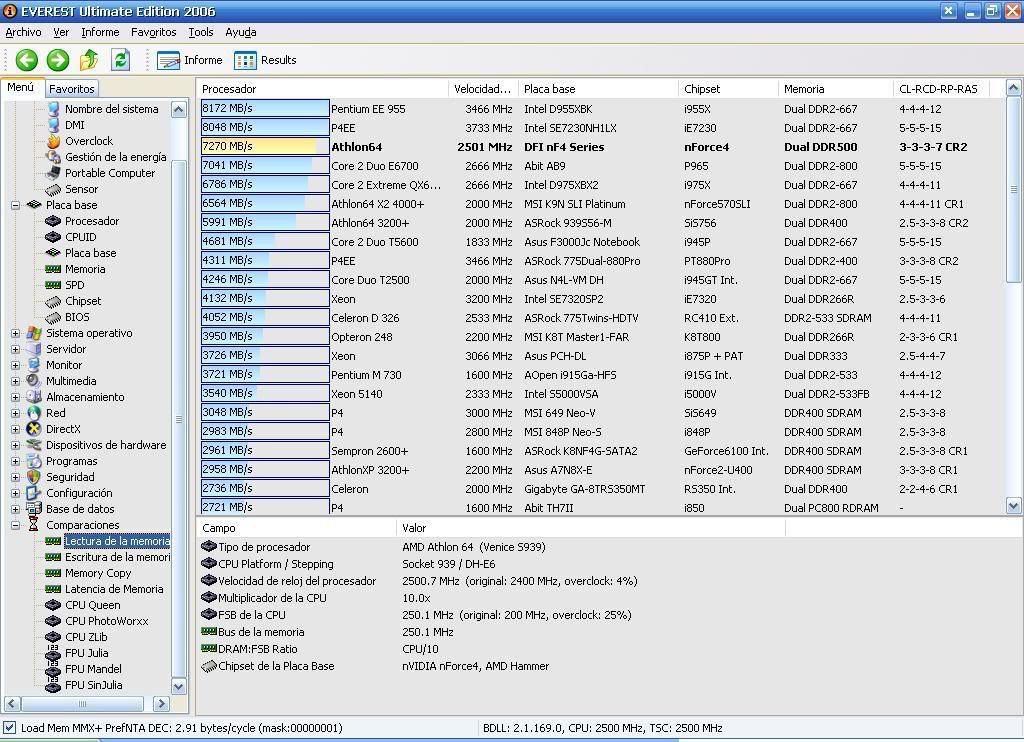Open the Informe report toolbar button
The height and width of the screenshot is (742, 1024).
(x=190, y=60)
